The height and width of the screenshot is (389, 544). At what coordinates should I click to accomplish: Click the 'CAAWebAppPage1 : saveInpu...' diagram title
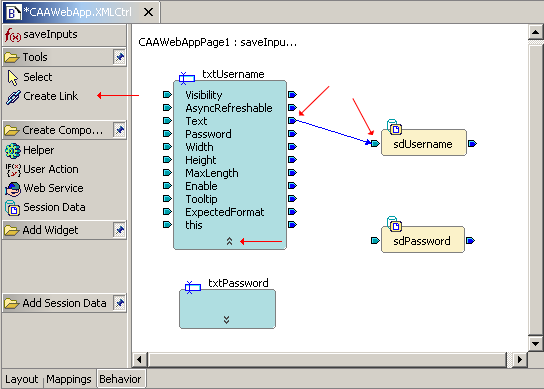click(x=218, y=42)
